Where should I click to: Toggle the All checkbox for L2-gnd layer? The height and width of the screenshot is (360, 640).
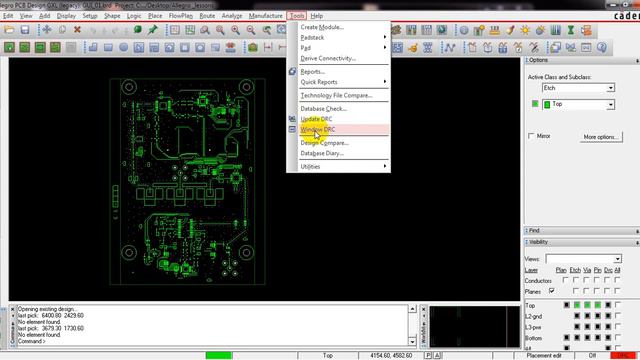click(618, 316)
